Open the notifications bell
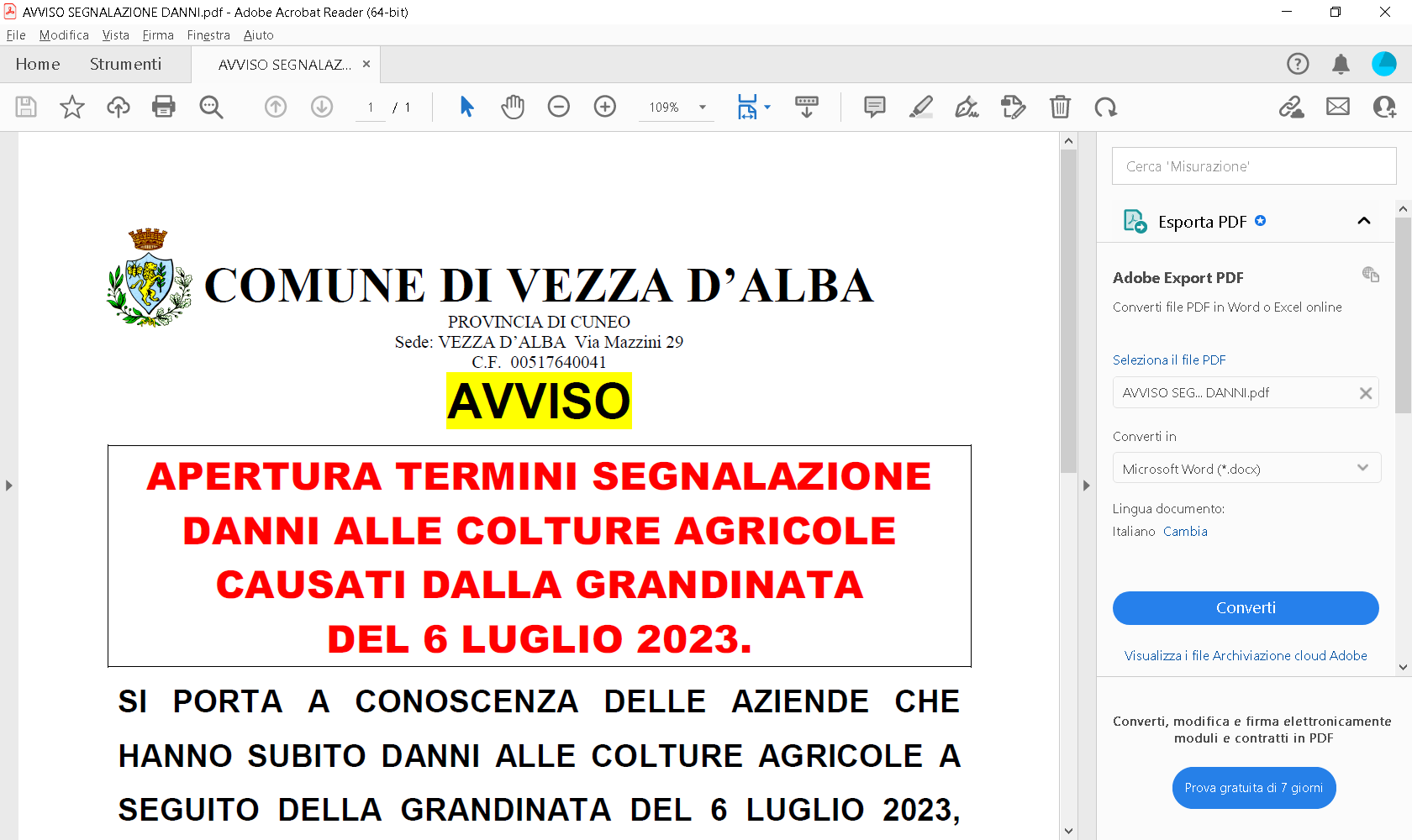Screen dimensions: 1412x840 [1341, 64]
